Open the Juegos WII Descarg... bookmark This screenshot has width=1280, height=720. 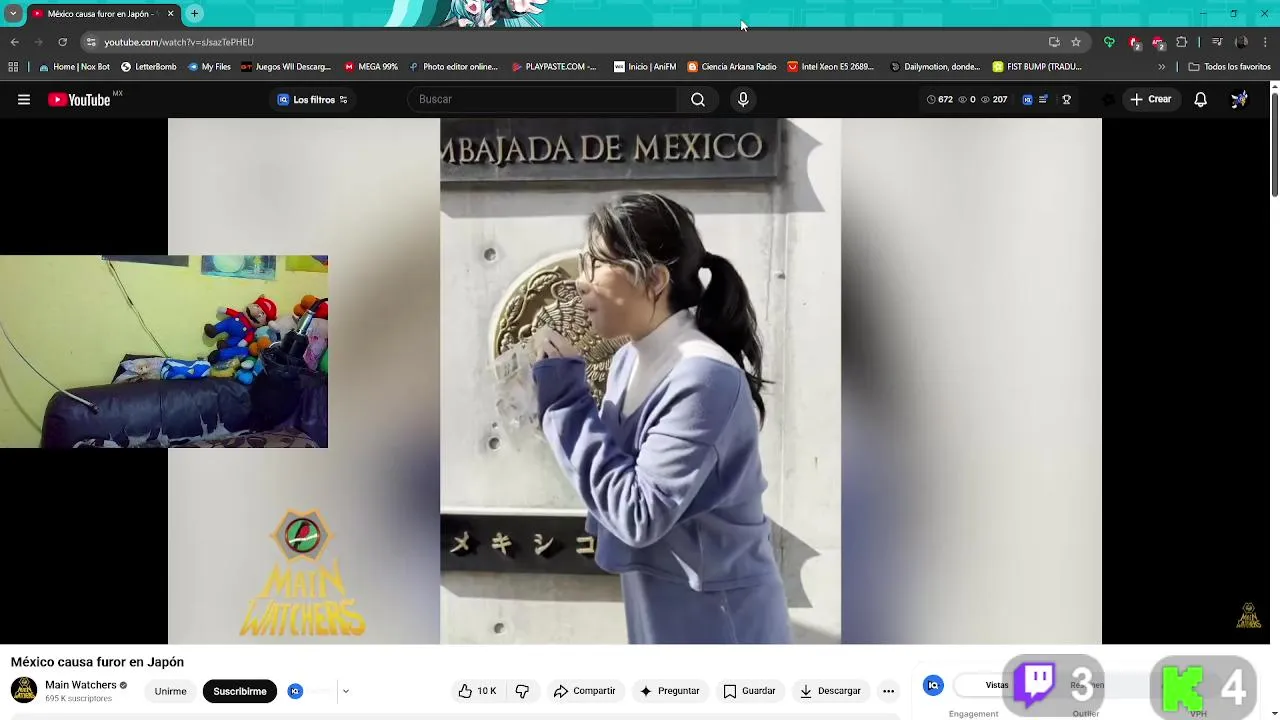[x=286, y=67]
